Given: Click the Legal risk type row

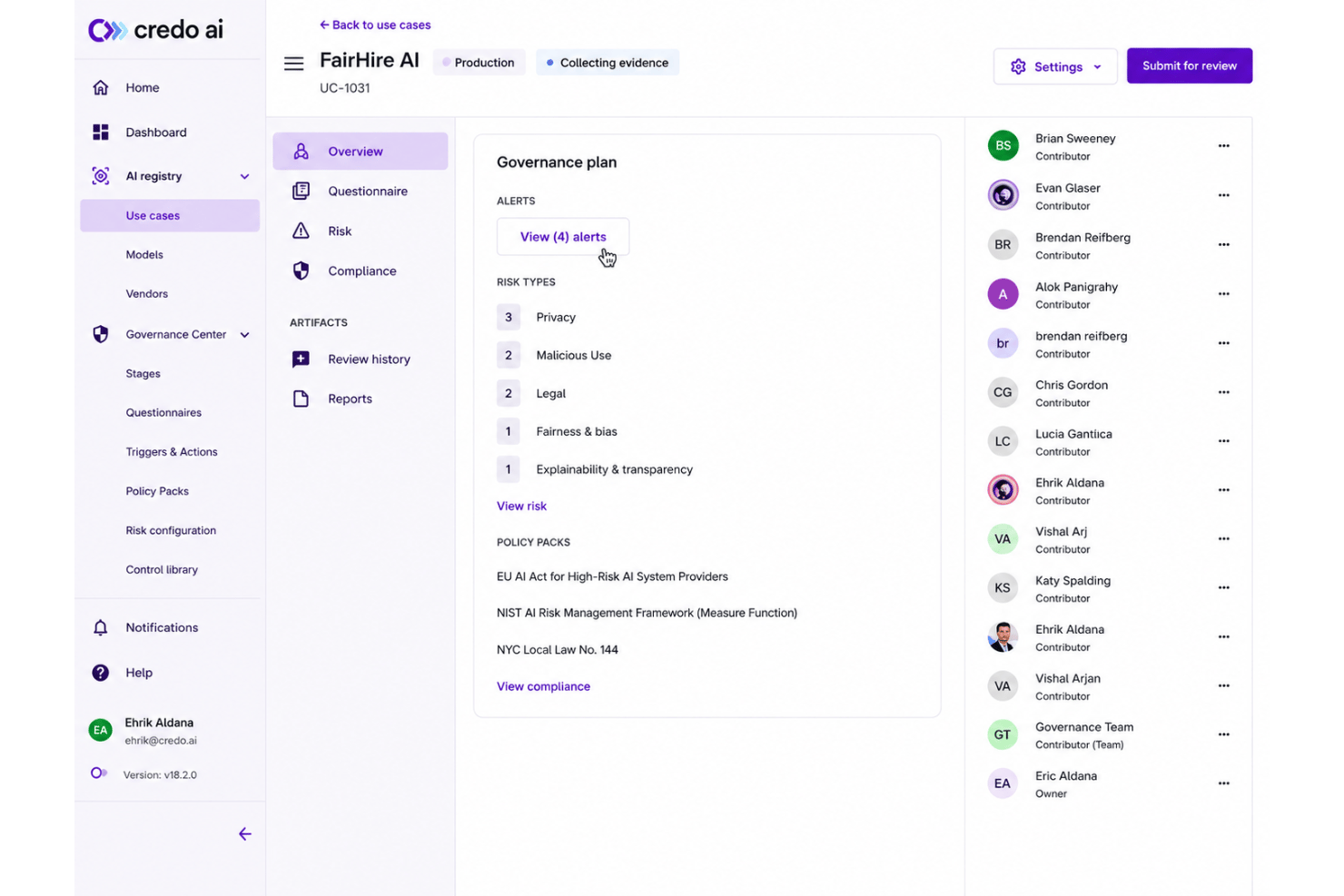Looking at the screenshot, I should [x=531, y=394].
